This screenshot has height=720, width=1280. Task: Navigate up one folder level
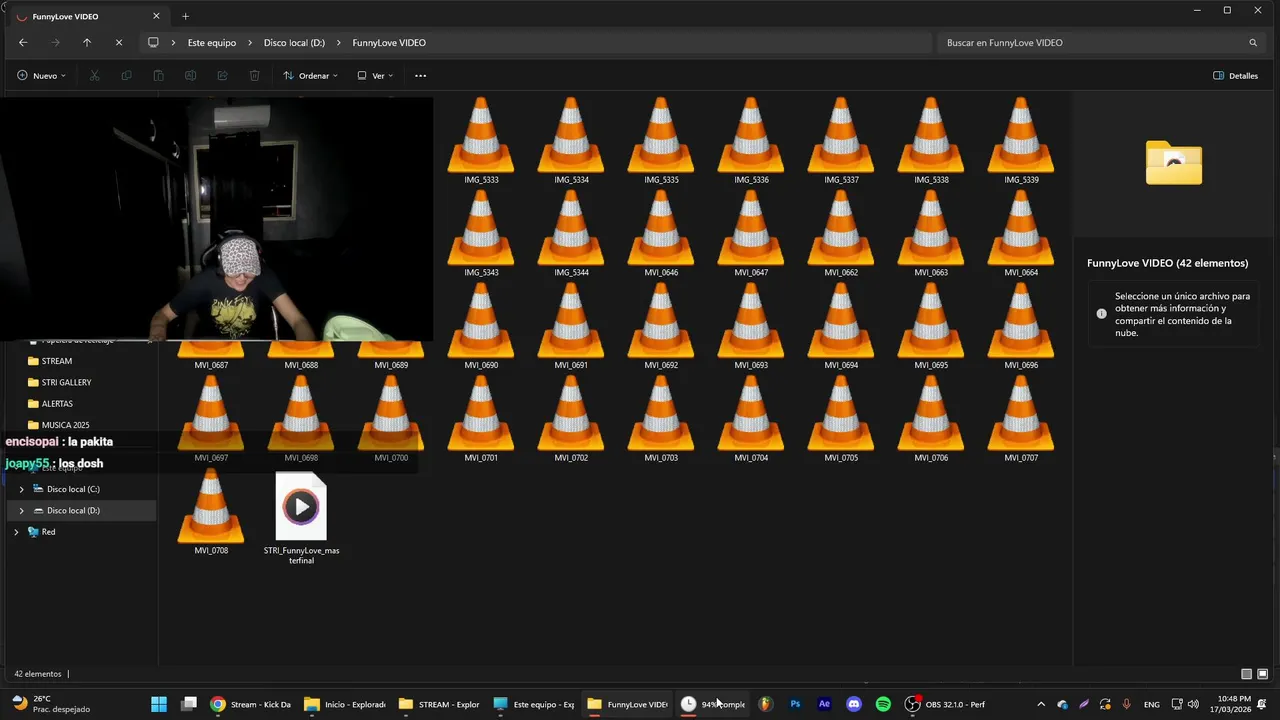pyautogui.click(x=87, y=43)
